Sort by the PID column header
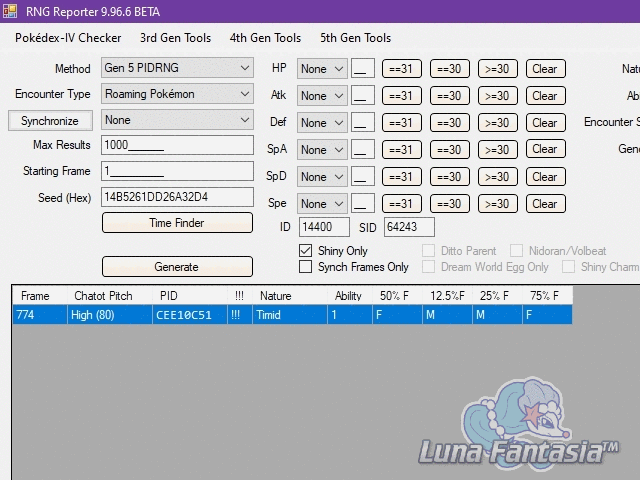Viewport: 640px width, 480px height. pyautogui.click(x=189, y=296)
